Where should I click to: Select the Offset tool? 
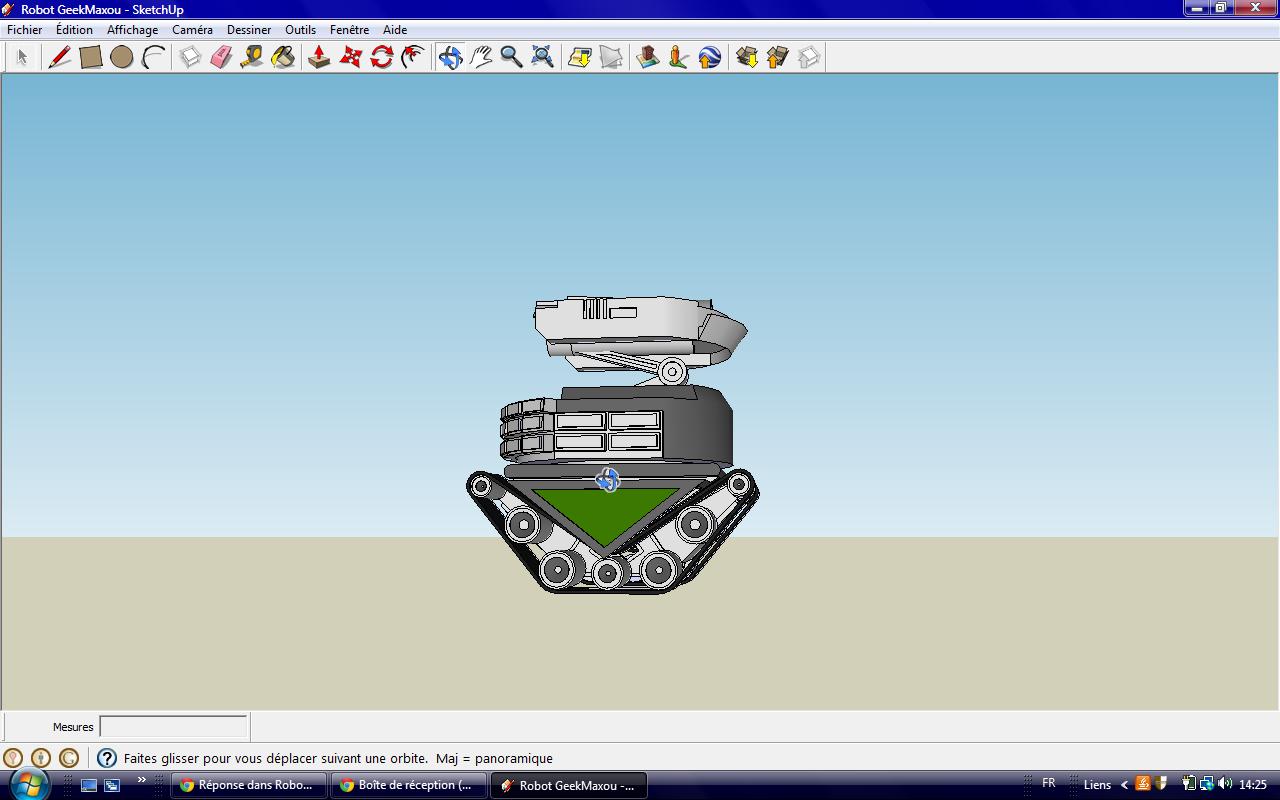click(412, 57)
